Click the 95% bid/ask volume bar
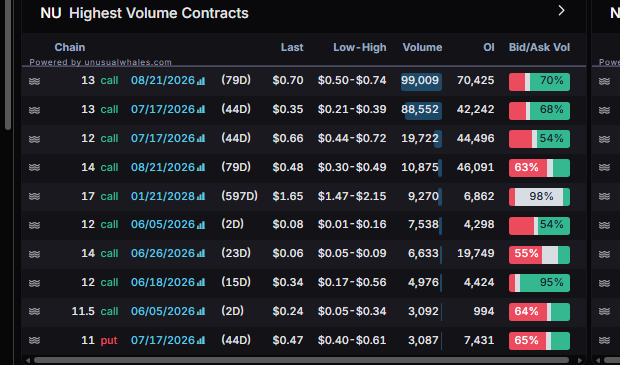This screenshot has height=365, width=620. click(539, 283)
